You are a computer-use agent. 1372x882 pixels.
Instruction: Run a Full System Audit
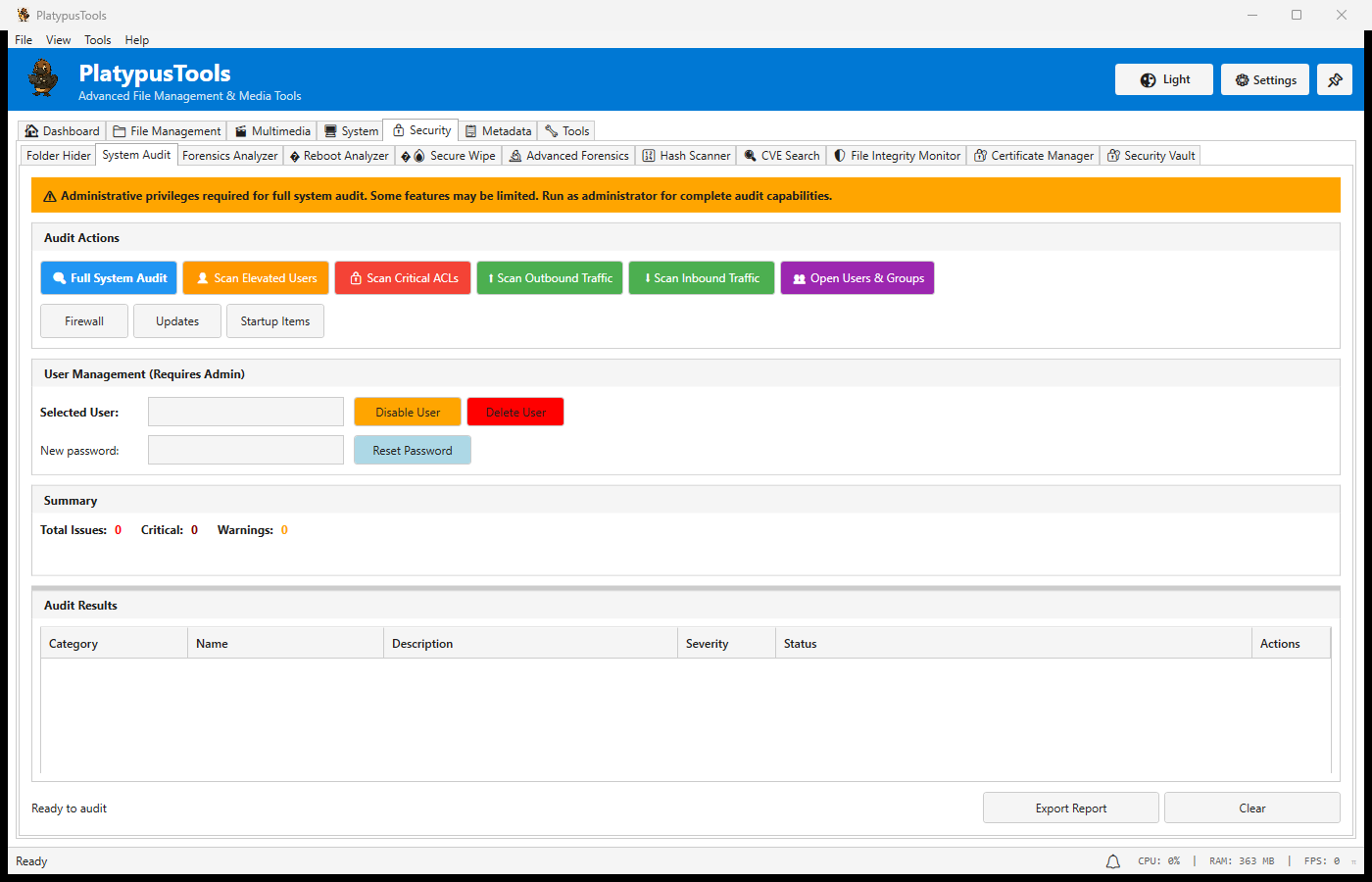coord(108,277)
